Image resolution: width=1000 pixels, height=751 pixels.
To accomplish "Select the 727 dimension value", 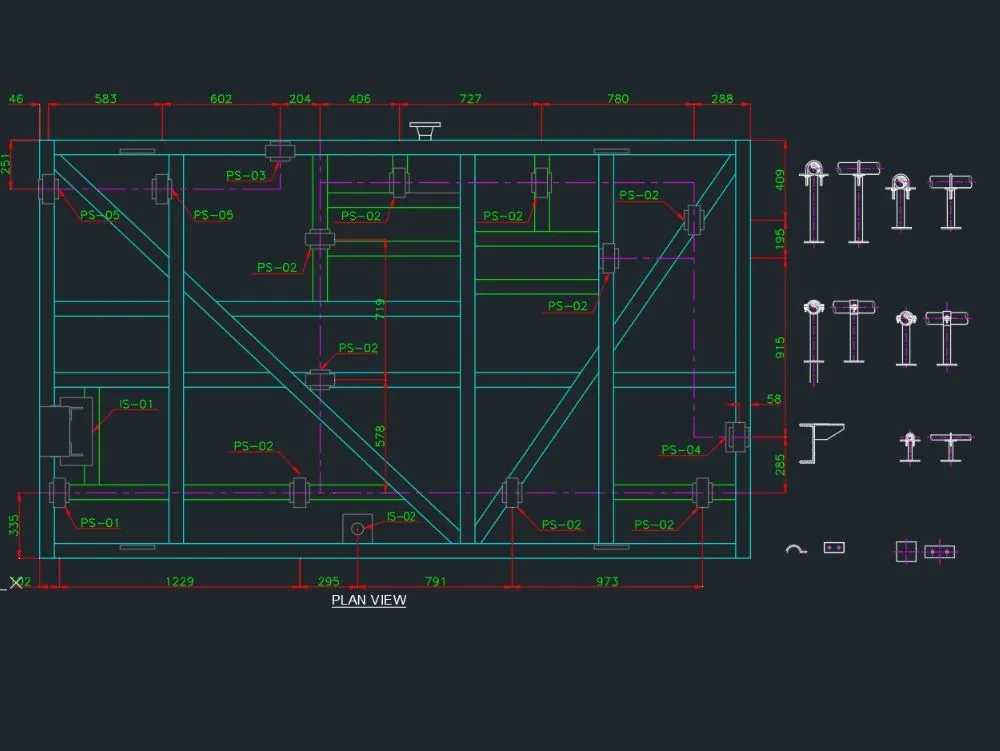I will point(470,99).
